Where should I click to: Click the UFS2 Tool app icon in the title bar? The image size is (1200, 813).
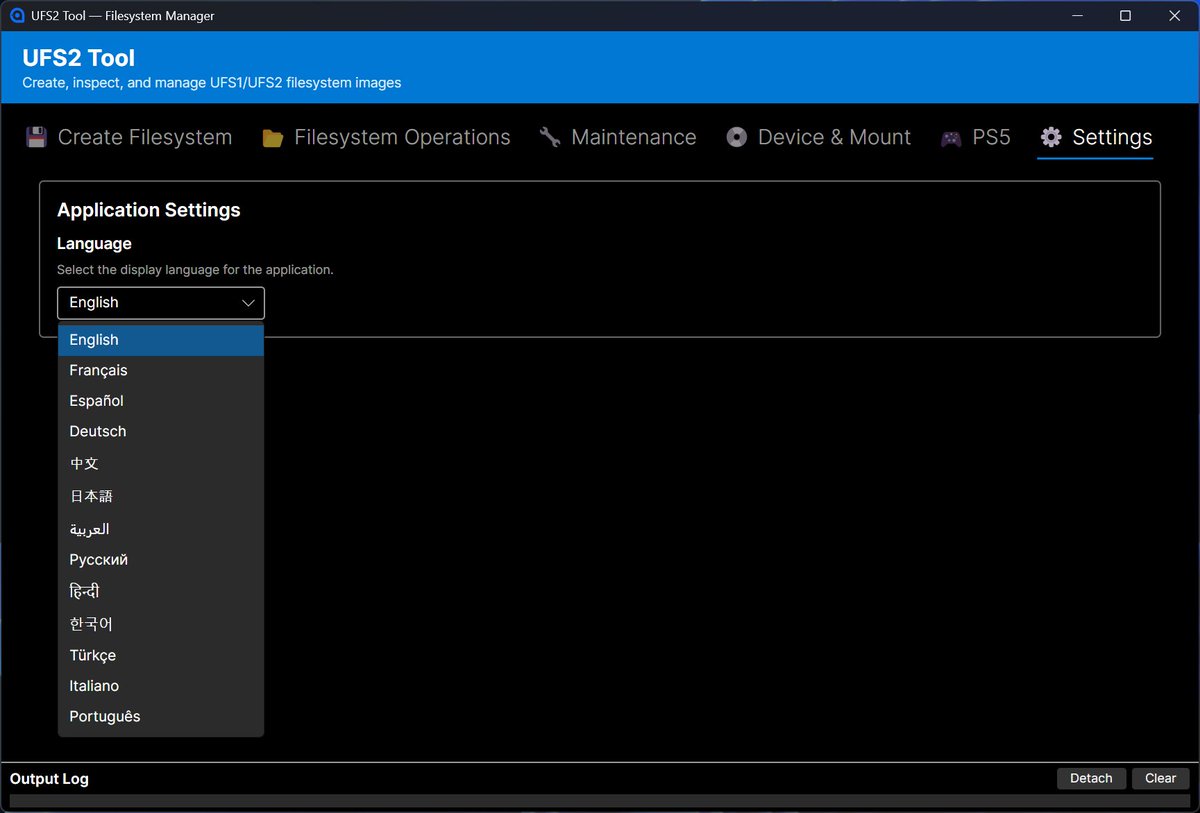17,16
